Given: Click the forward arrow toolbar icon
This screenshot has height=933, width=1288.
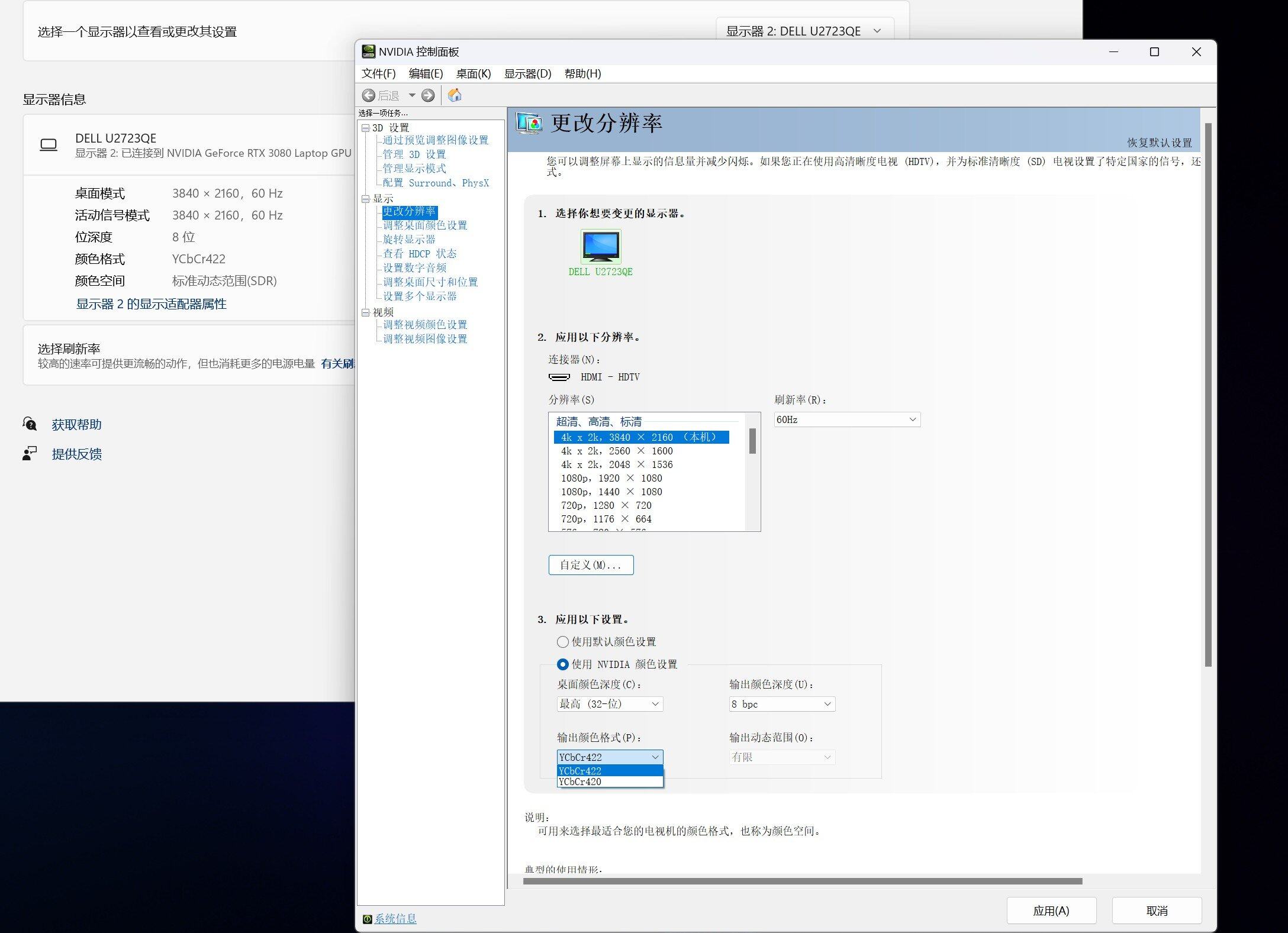Looking at the screenshot, I should (x=428, y=95).
